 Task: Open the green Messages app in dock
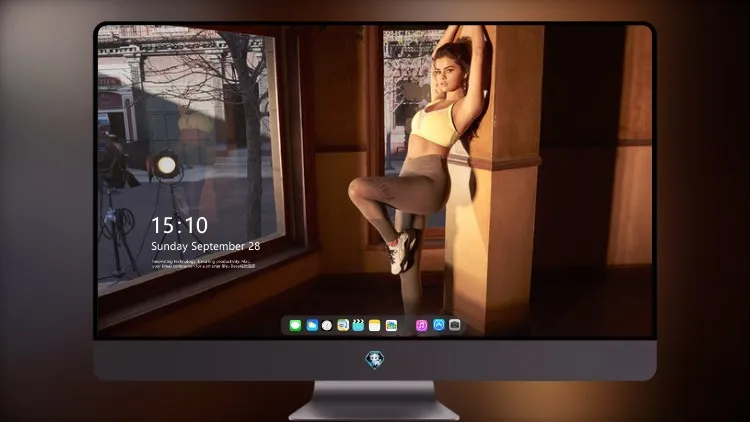pos(295,326)
